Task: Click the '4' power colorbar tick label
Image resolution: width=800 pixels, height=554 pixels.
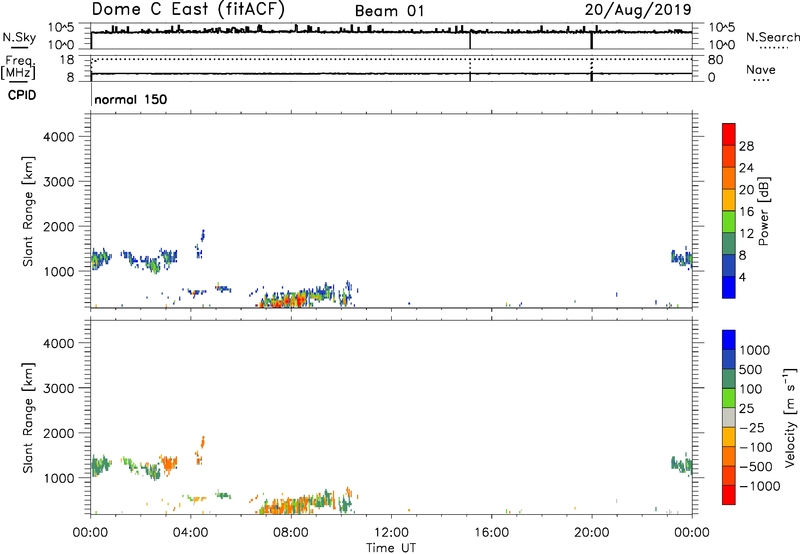Action: (x=742, y=278)
